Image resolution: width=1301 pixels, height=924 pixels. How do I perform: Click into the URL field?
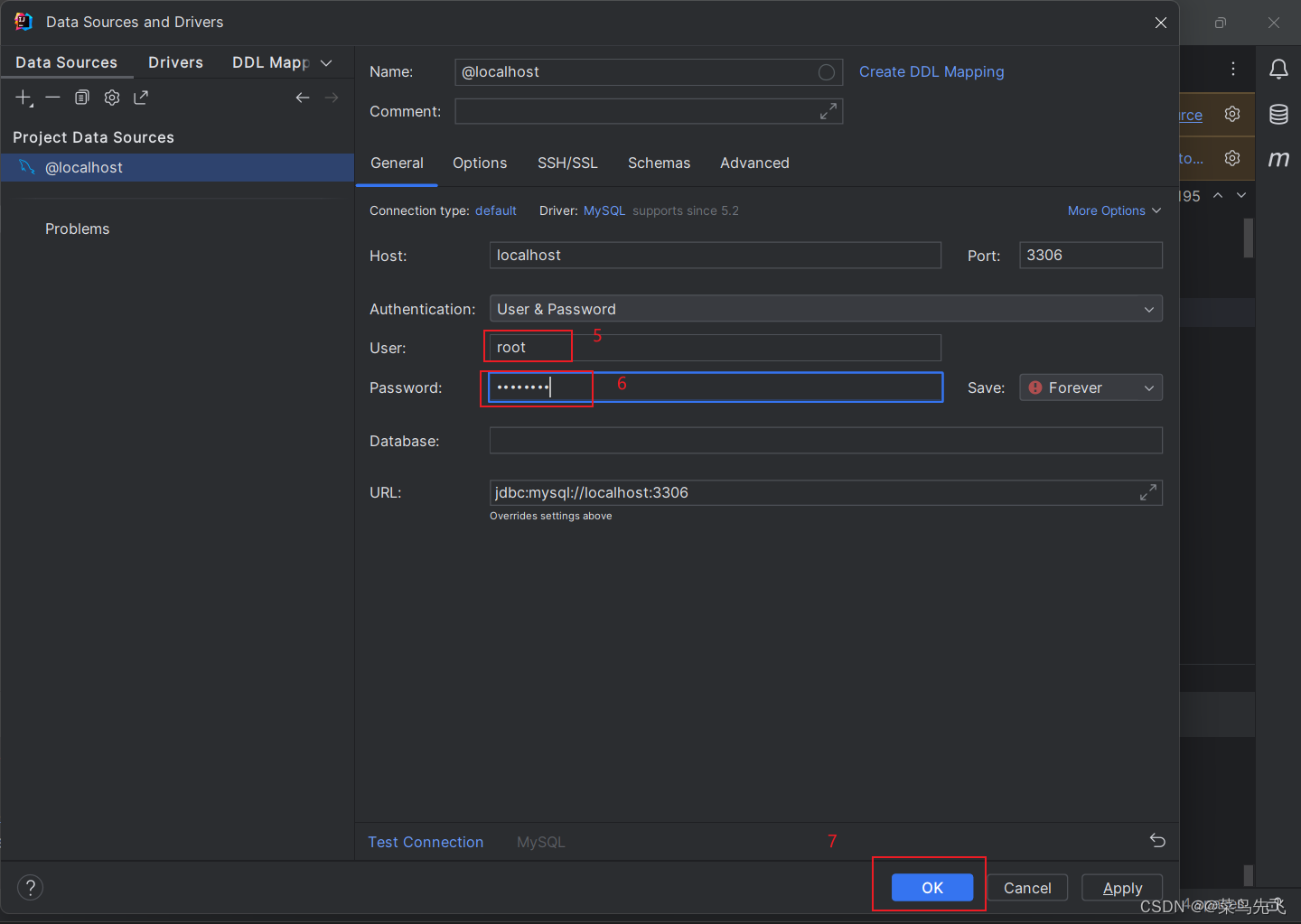tap(826, 492)
